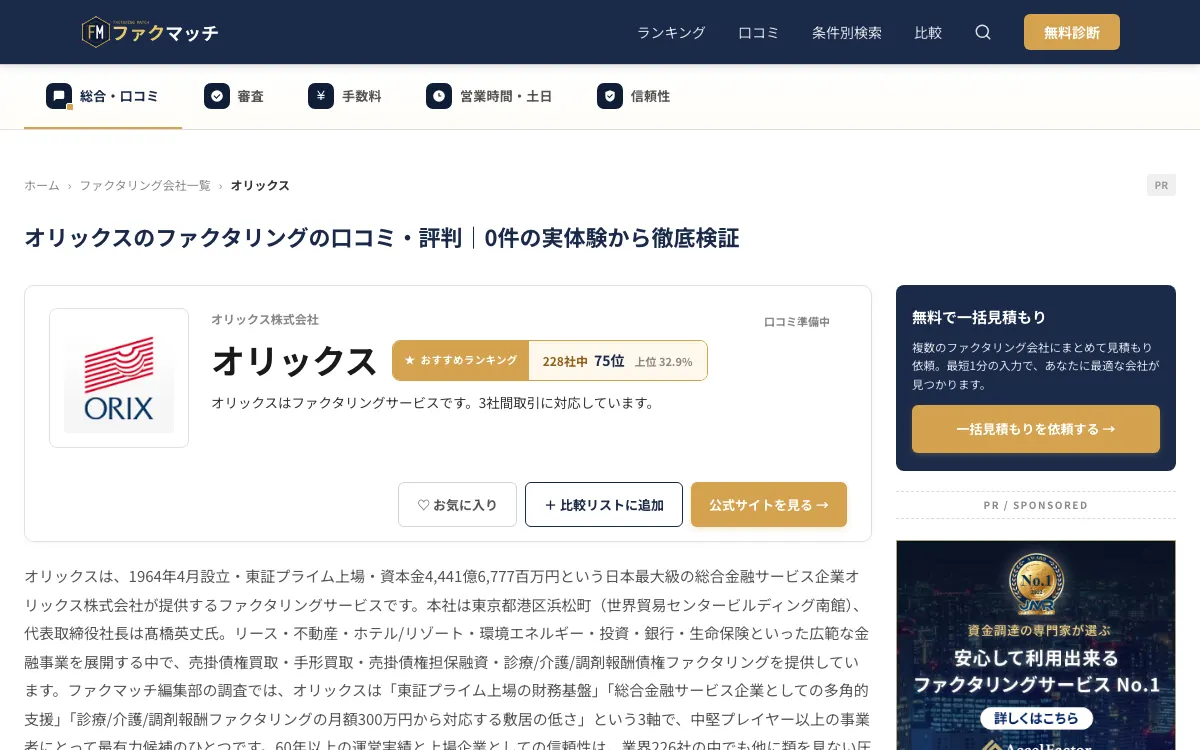Viewport: 1200px width, 750px height.
Task: Click the 無料診断 button
Action: point(1072,32)
